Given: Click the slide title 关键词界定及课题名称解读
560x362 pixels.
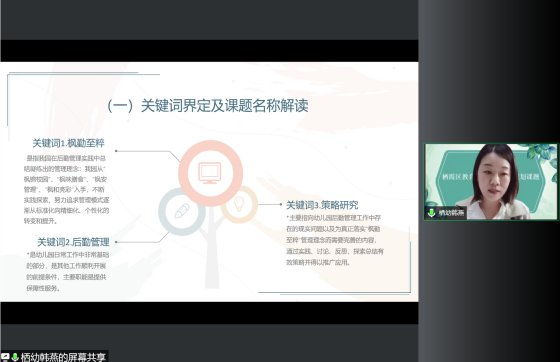Looking at the screenshot, I should pyautogui.click(x=208, y=106).
